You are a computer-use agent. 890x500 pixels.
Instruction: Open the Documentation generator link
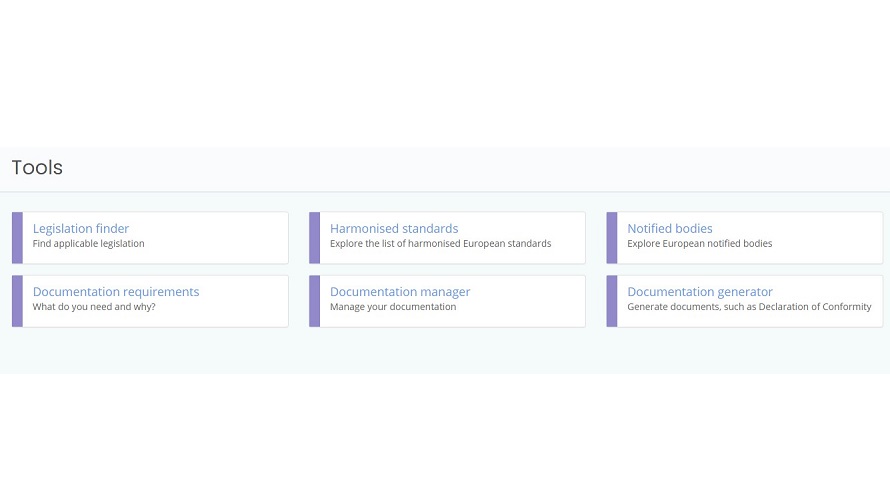(x=700, y=292)
